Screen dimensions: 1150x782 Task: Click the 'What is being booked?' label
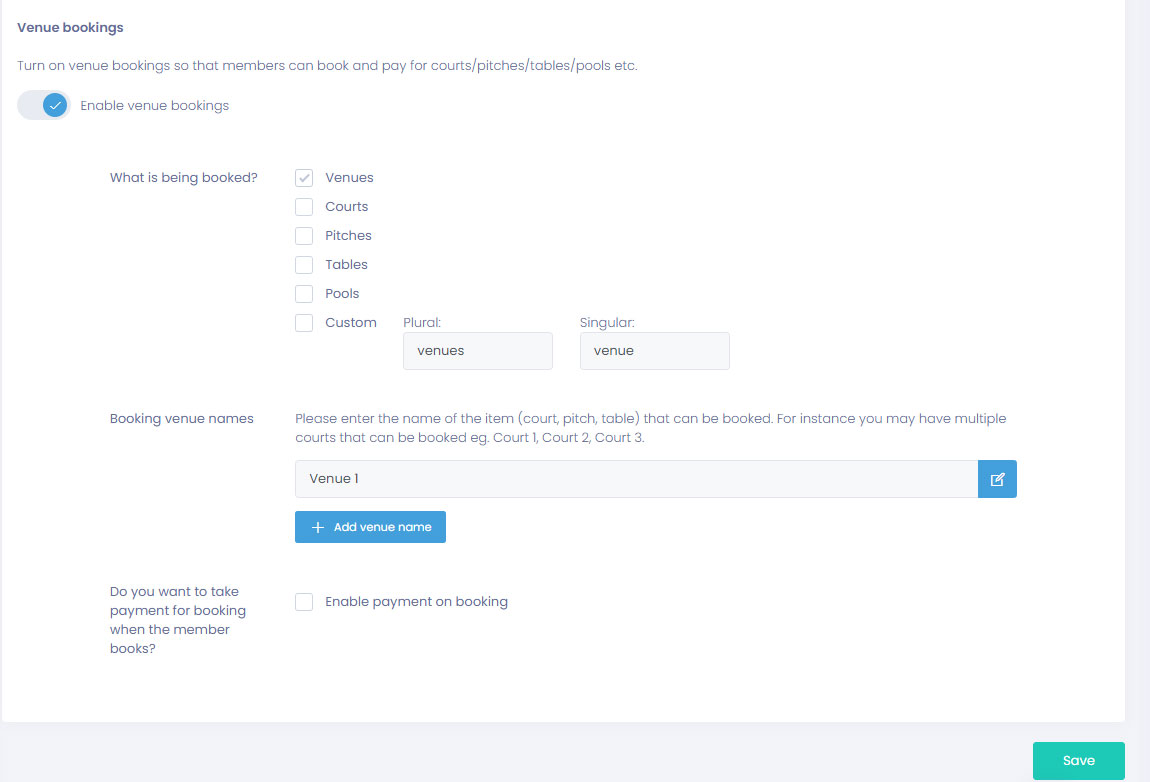coord(183,178)
